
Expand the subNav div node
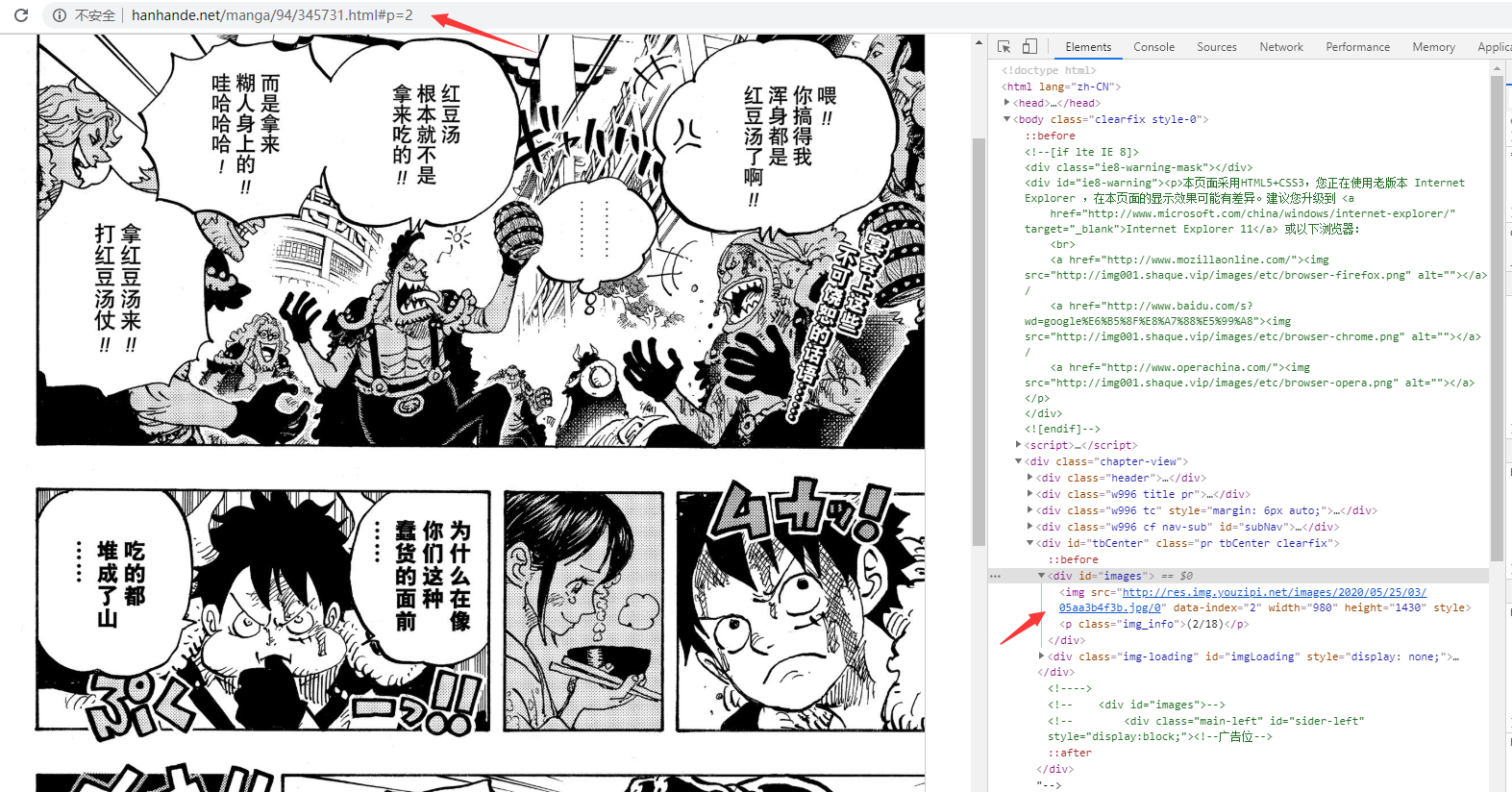pyautogui.click(x=1030, y=527)
